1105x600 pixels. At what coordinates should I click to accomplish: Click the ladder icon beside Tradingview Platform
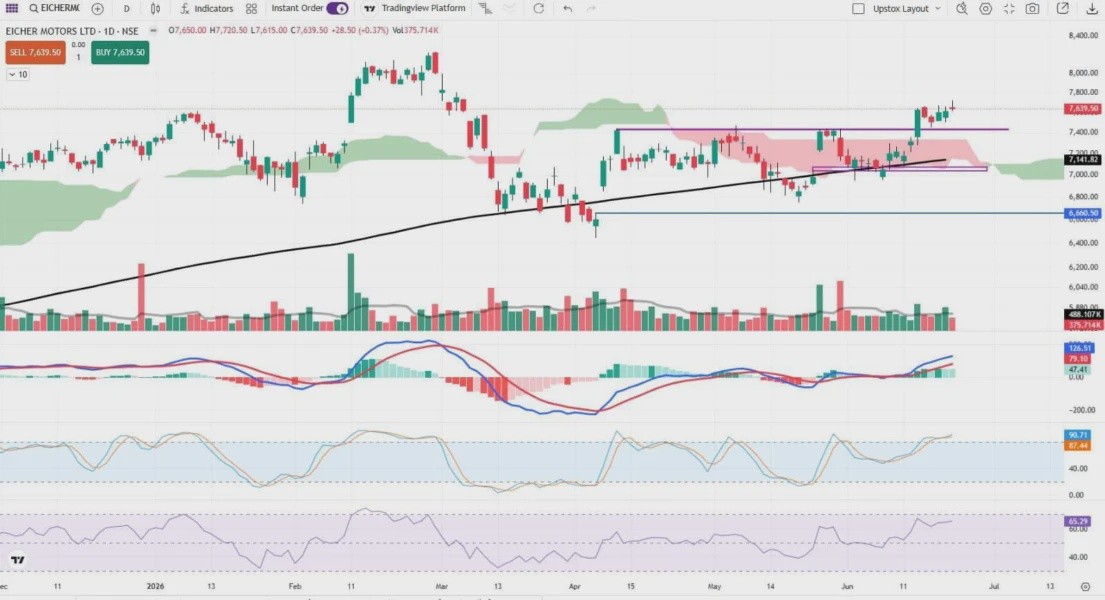(485, 8)
